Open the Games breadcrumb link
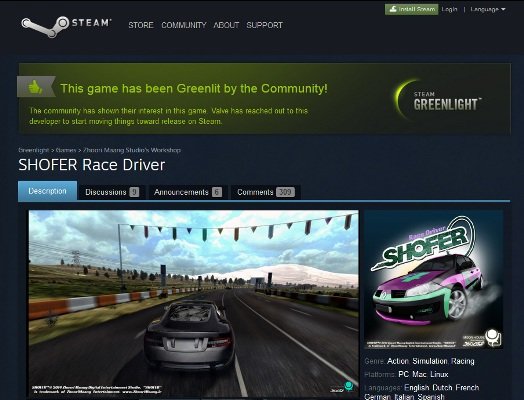This screenshot has width=524, height=400. [66, 150]
